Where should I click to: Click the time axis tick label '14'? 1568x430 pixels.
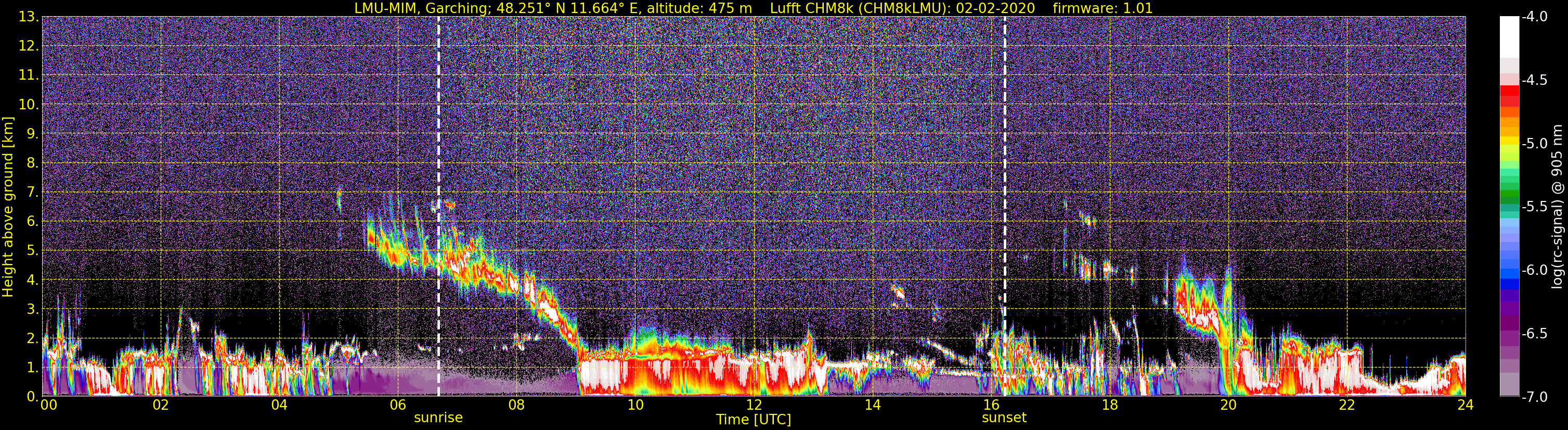(873, 406)
